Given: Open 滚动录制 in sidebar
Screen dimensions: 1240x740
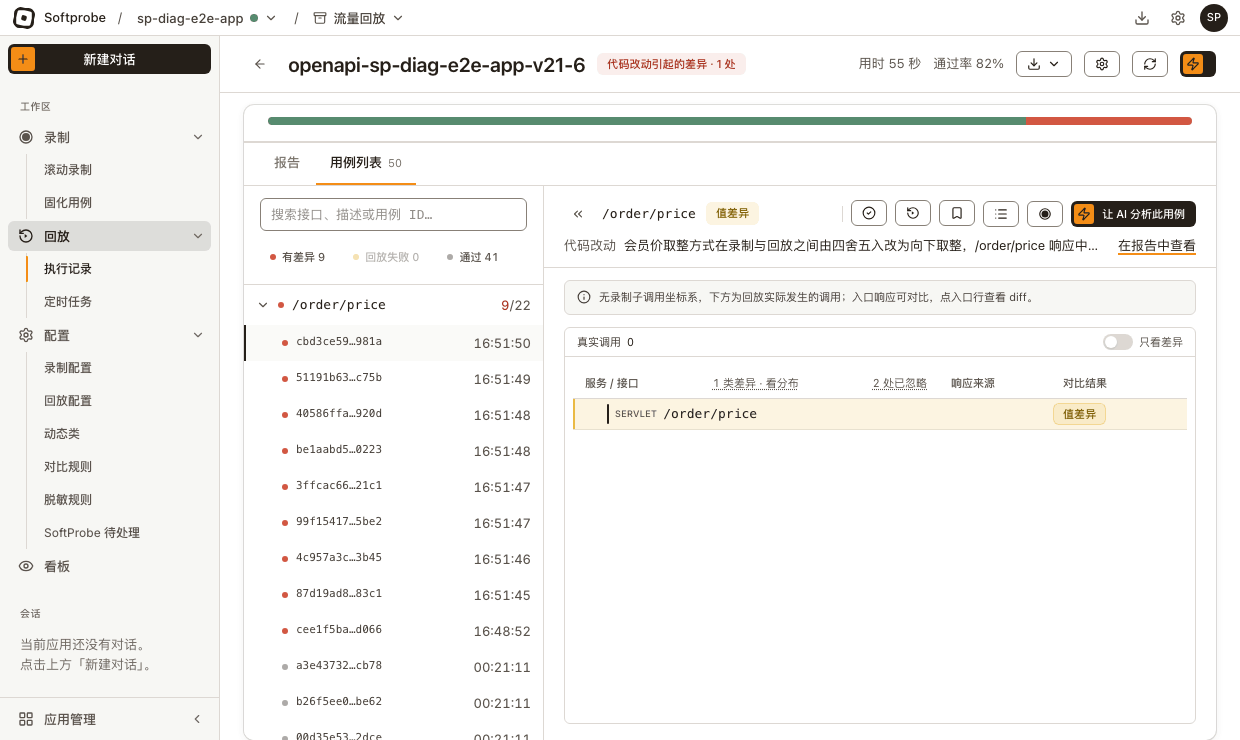Looking at the screenshot, I should [x=68, y=170].
